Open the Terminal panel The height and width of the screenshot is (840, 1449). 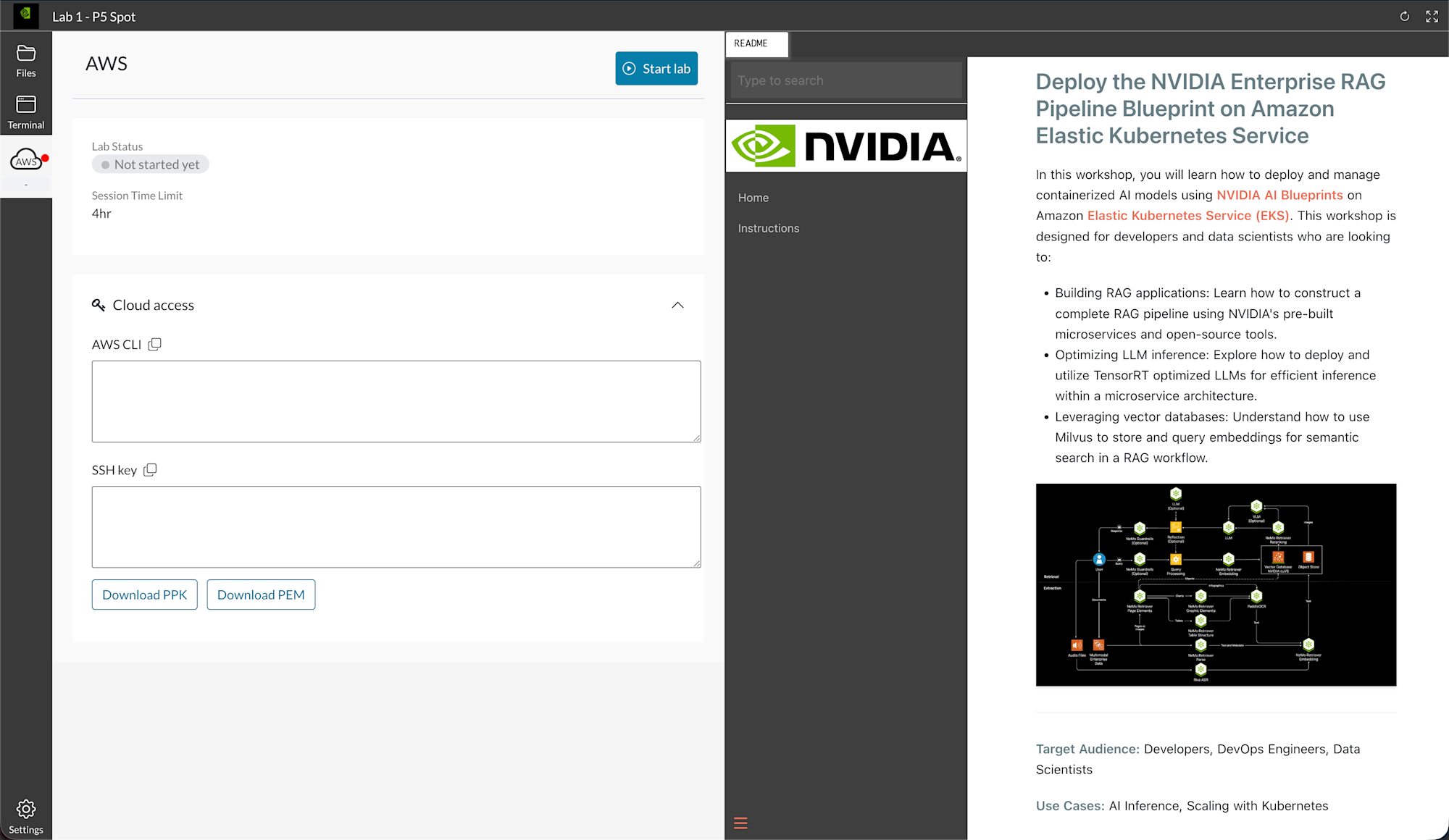tap(26, 112)
